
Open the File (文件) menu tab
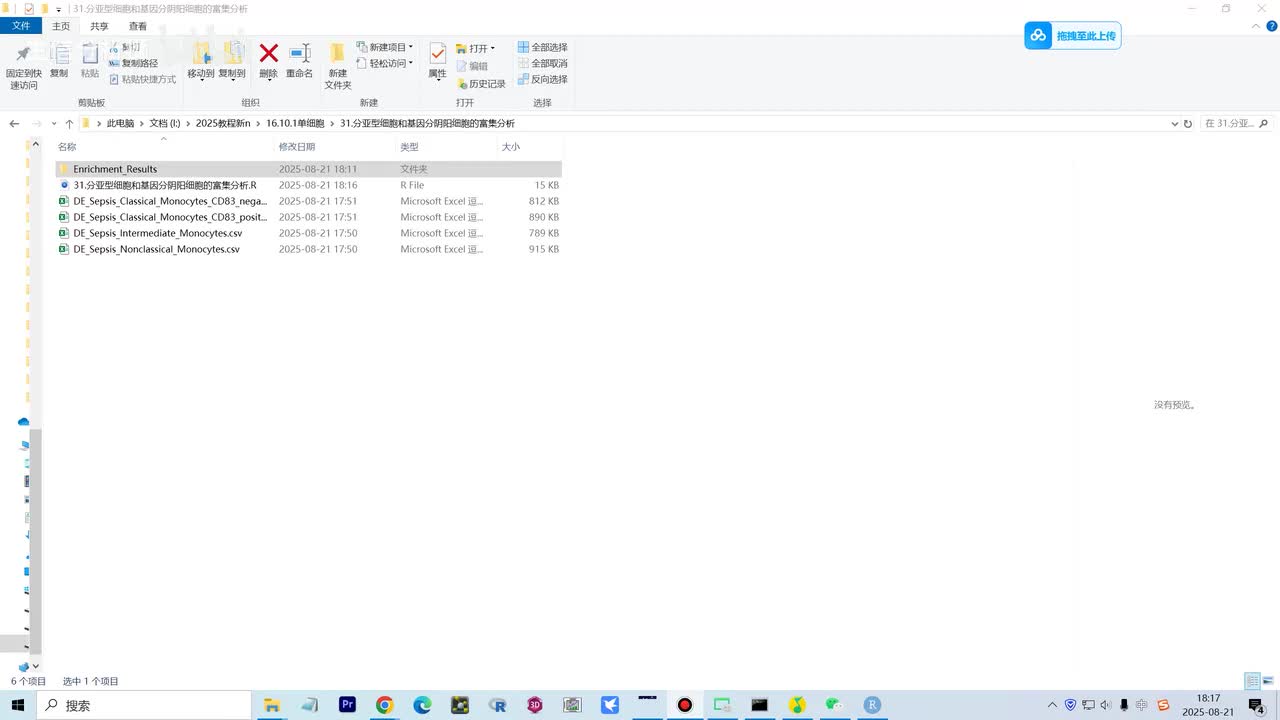pos(21,26)
